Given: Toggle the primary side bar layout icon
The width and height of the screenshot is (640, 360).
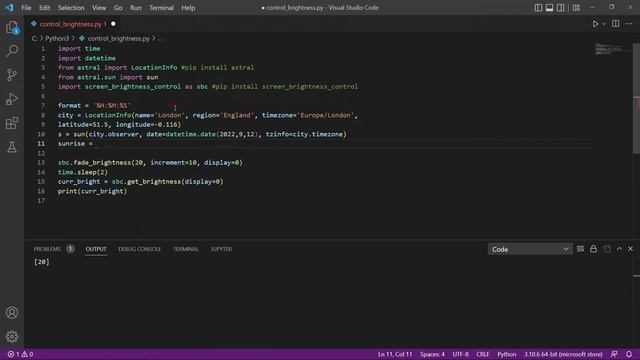Looking at the screenshot, I should click(x=538, y=8).
